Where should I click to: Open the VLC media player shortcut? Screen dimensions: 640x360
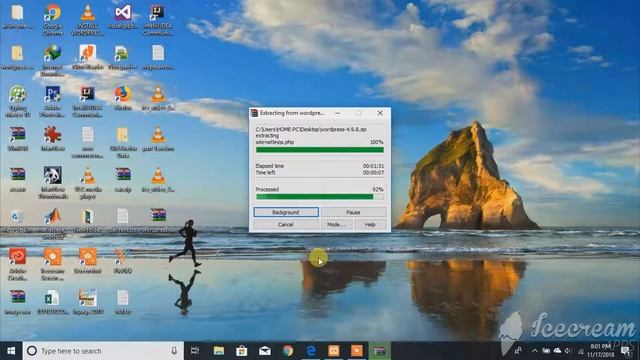coord(87,182)
